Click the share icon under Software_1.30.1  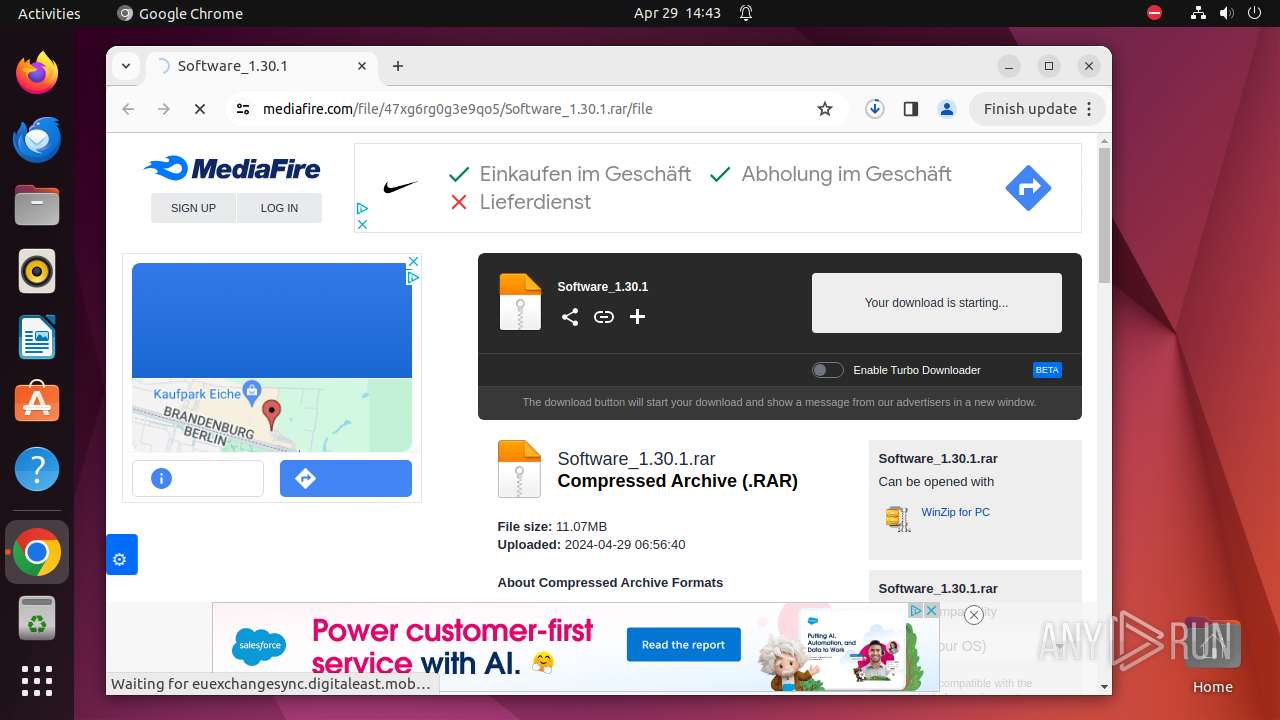(570, 317)
